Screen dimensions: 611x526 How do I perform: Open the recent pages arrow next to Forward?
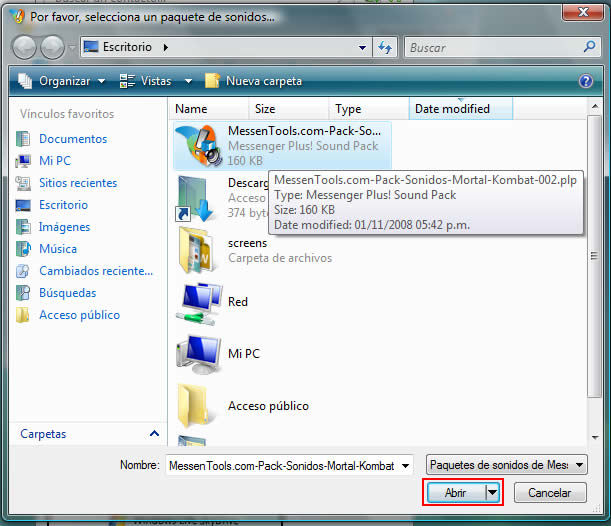(x=71, y=48)
